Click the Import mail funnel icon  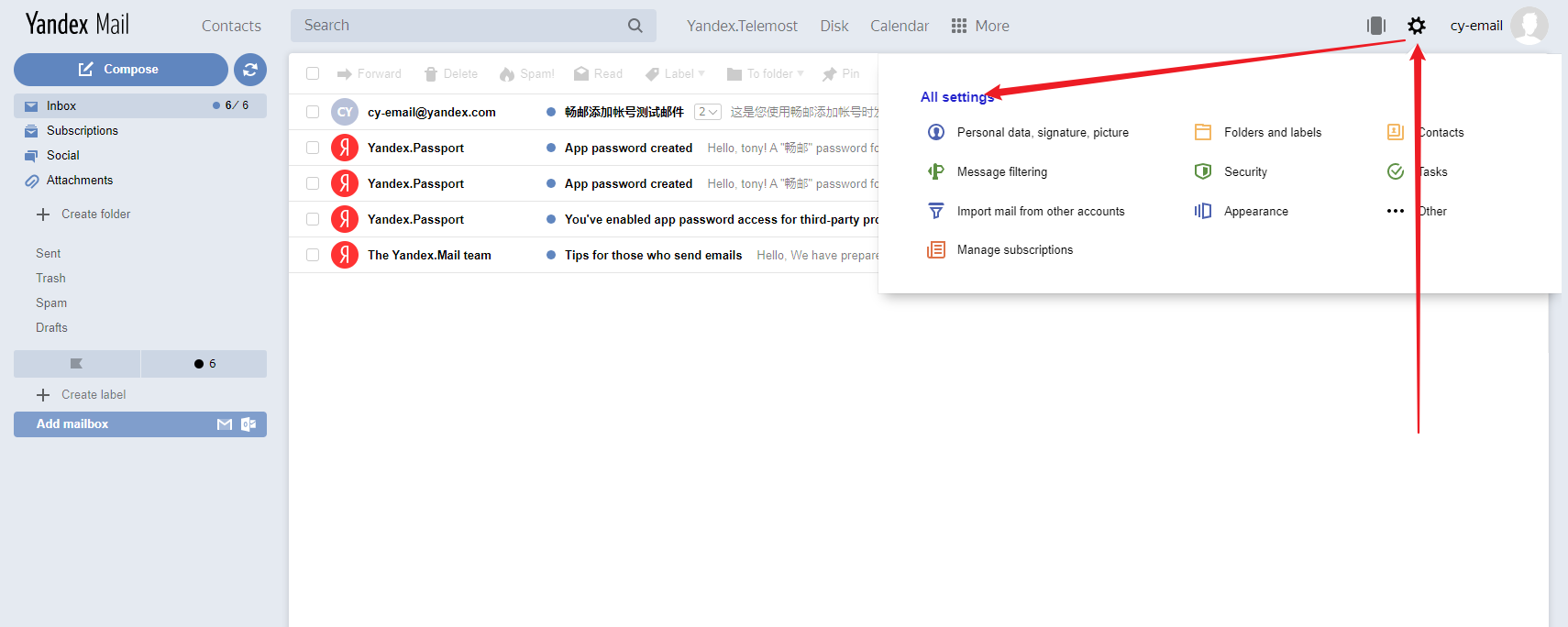coord(936,211)
